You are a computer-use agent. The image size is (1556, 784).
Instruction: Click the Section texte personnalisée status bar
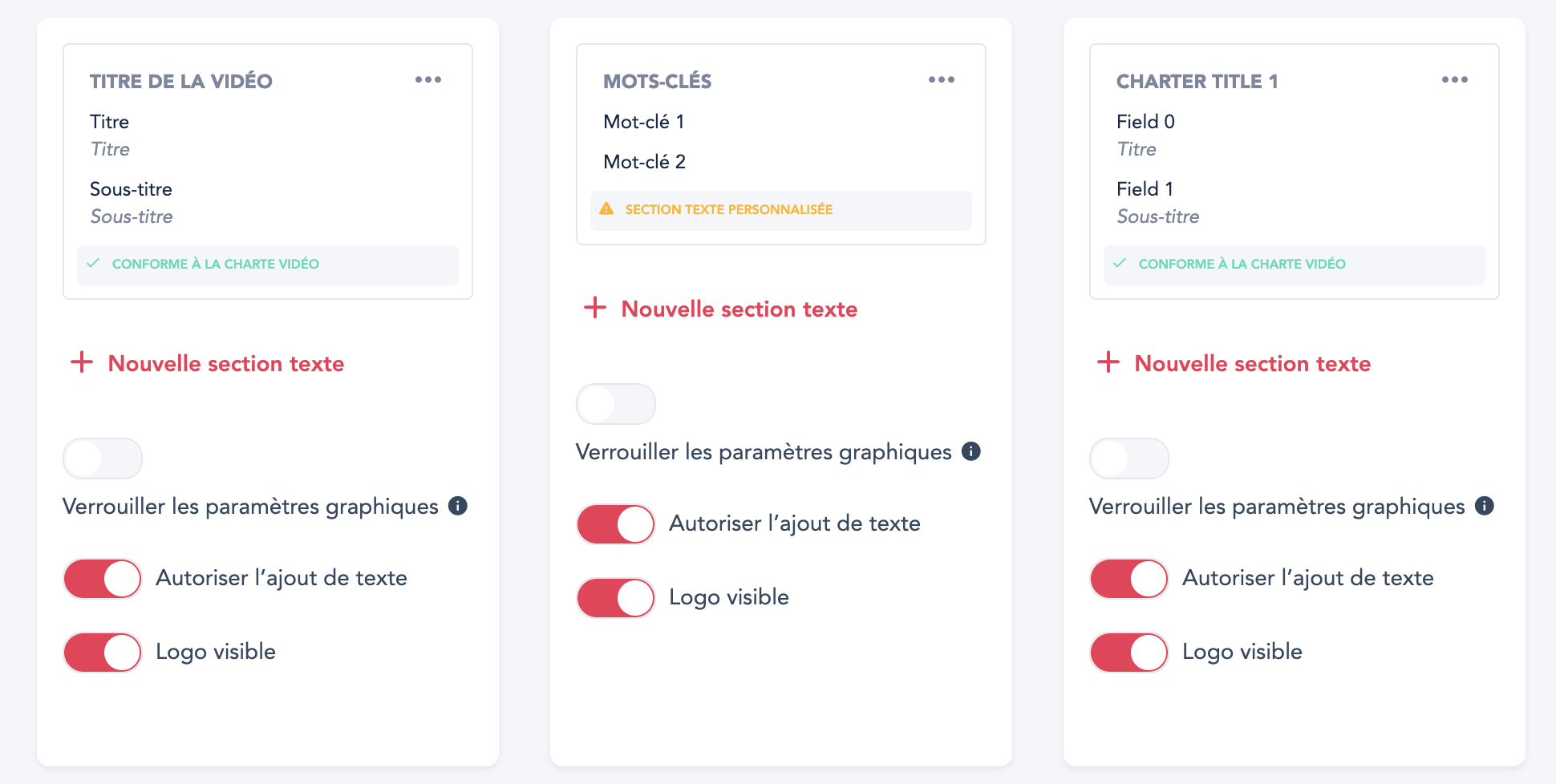coord(780,210)
